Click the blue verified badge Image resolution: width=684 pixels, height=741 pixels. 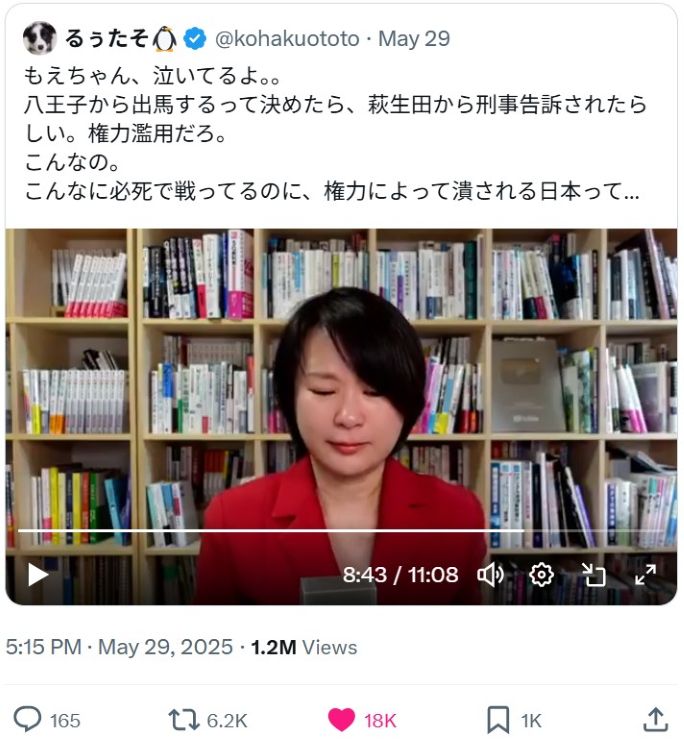pos(195,39)
